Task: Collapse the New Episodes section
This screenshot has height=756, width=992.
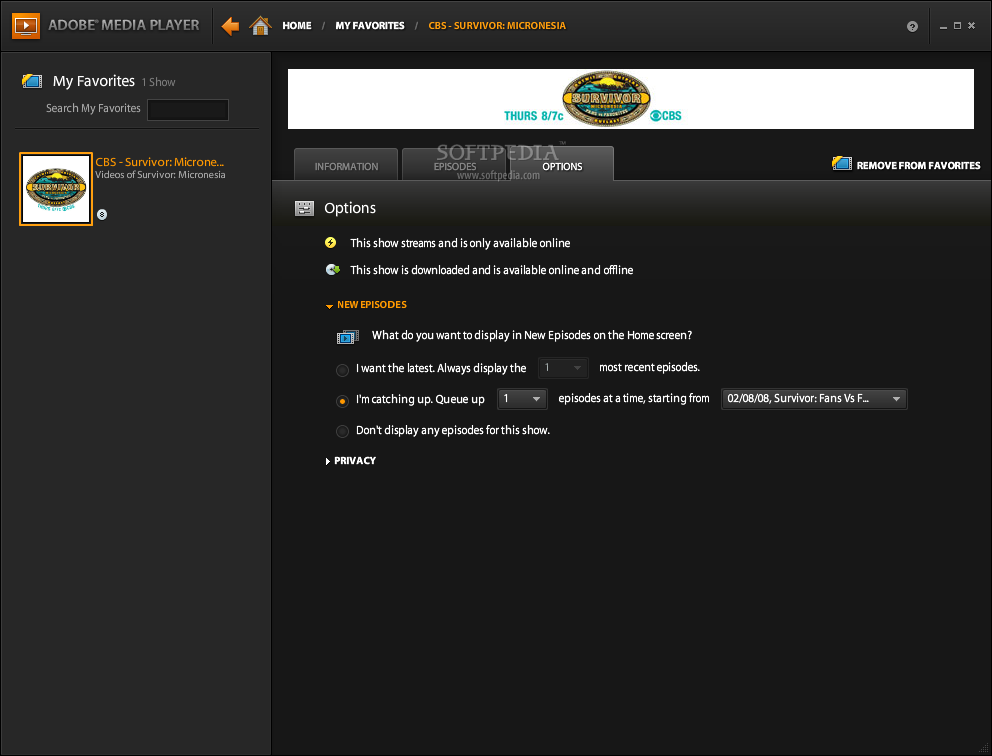Action: click(x=366, y=305)
